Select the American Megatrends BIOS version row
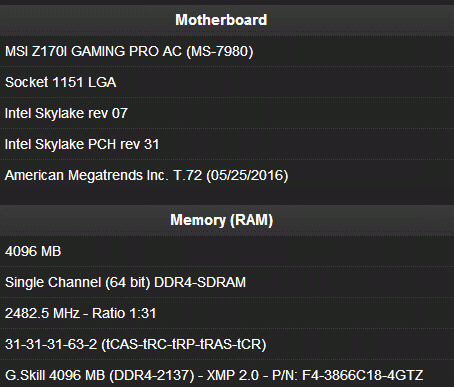This screenshot has height=387, width=454. pyautogui.click(x=227, y=175)
